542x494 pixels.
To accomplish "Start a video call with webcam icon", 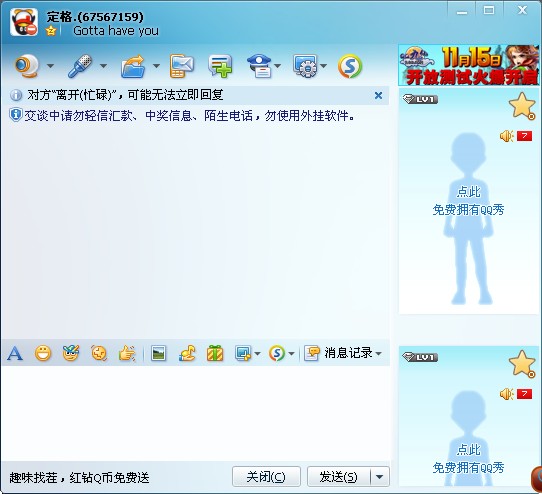I will click(27, 66).
